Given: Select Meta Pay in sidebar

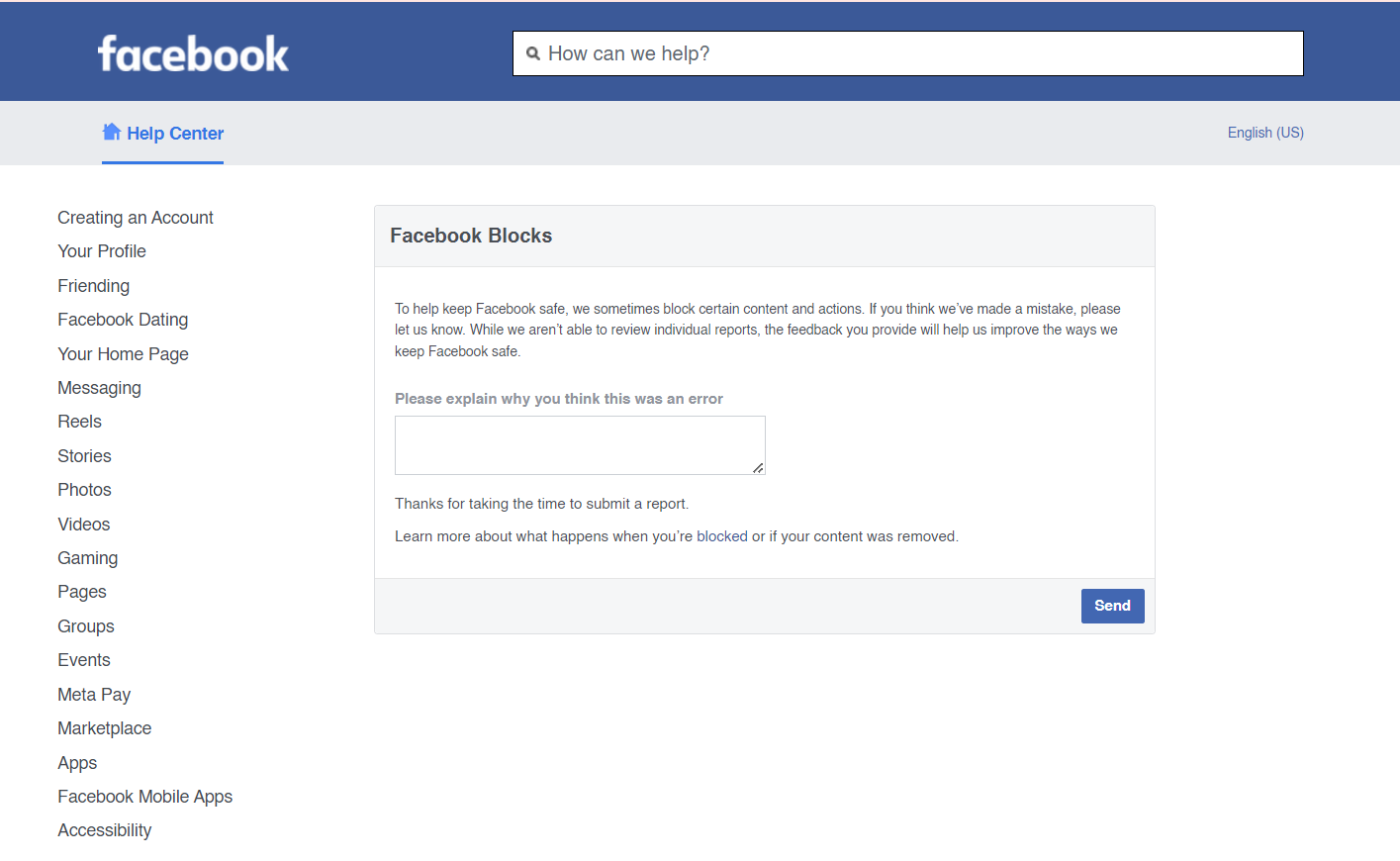Looking at the screenshot, I should click(94, 695).
